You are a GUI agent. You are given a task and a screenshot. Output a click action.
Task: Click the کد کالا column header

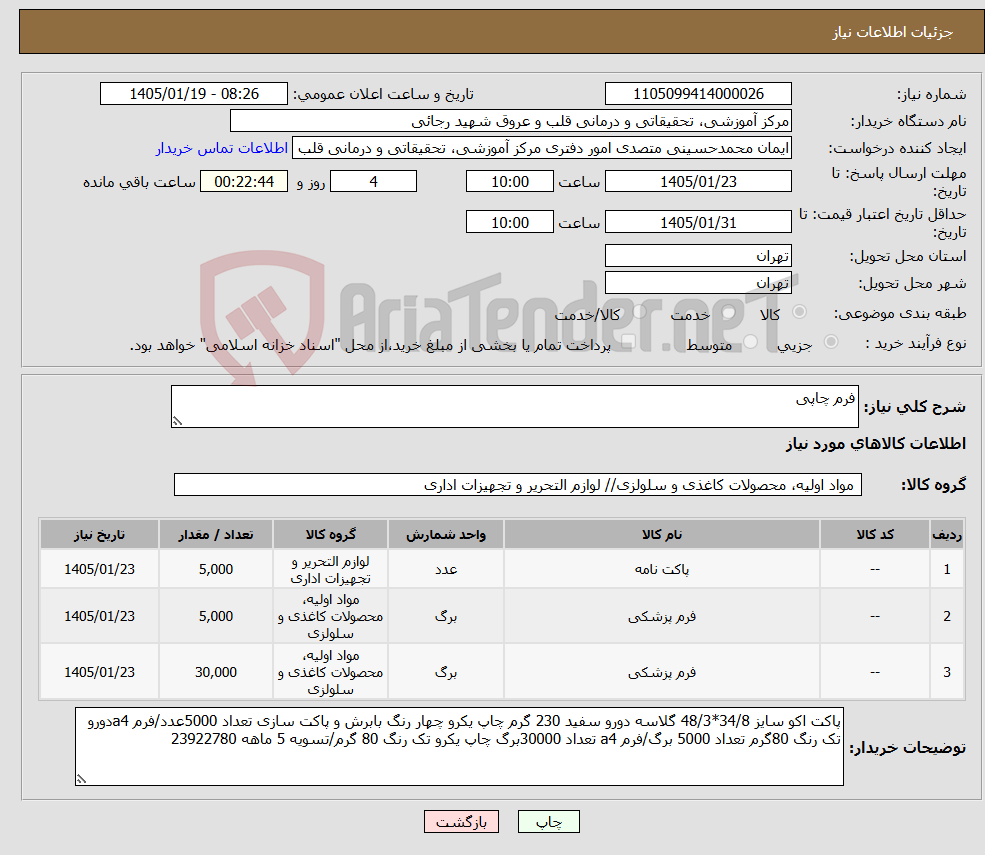point(875,535)
